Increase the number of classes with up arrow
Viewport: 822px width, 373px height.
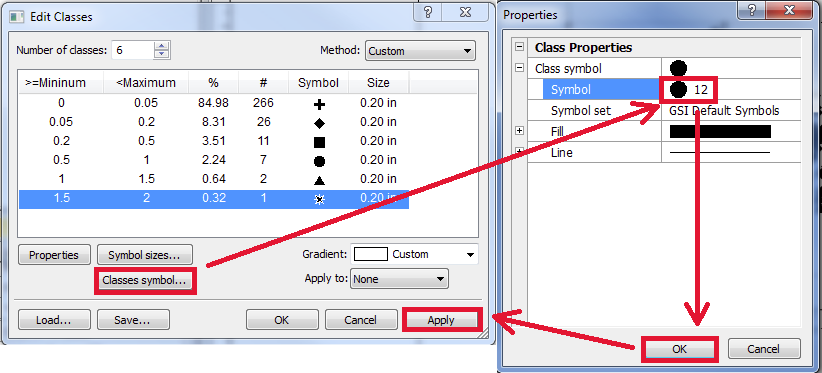(162, 46)
